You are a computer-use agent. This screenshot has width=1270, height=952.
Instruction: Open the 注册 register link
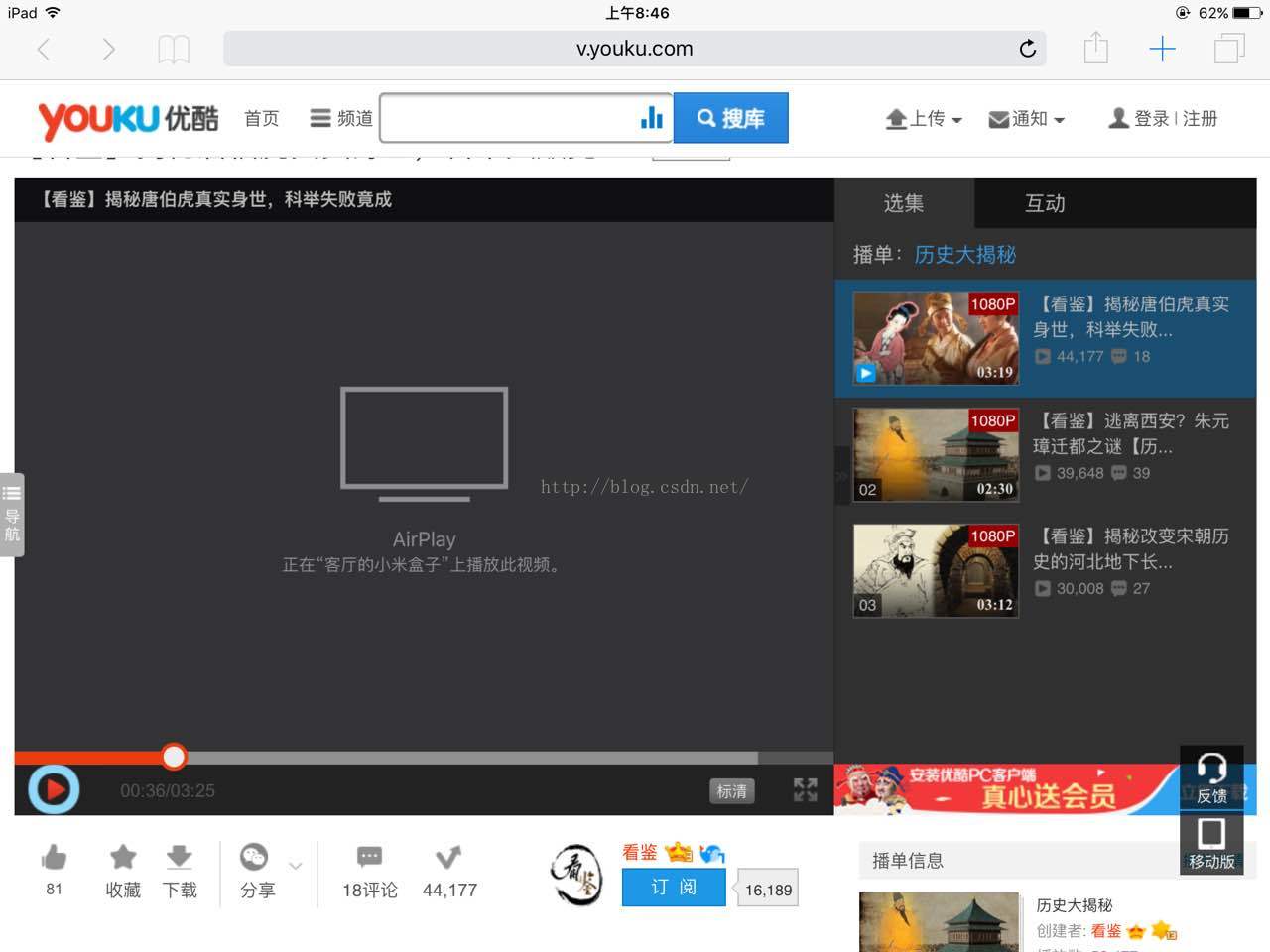[x=1201, y=119]
